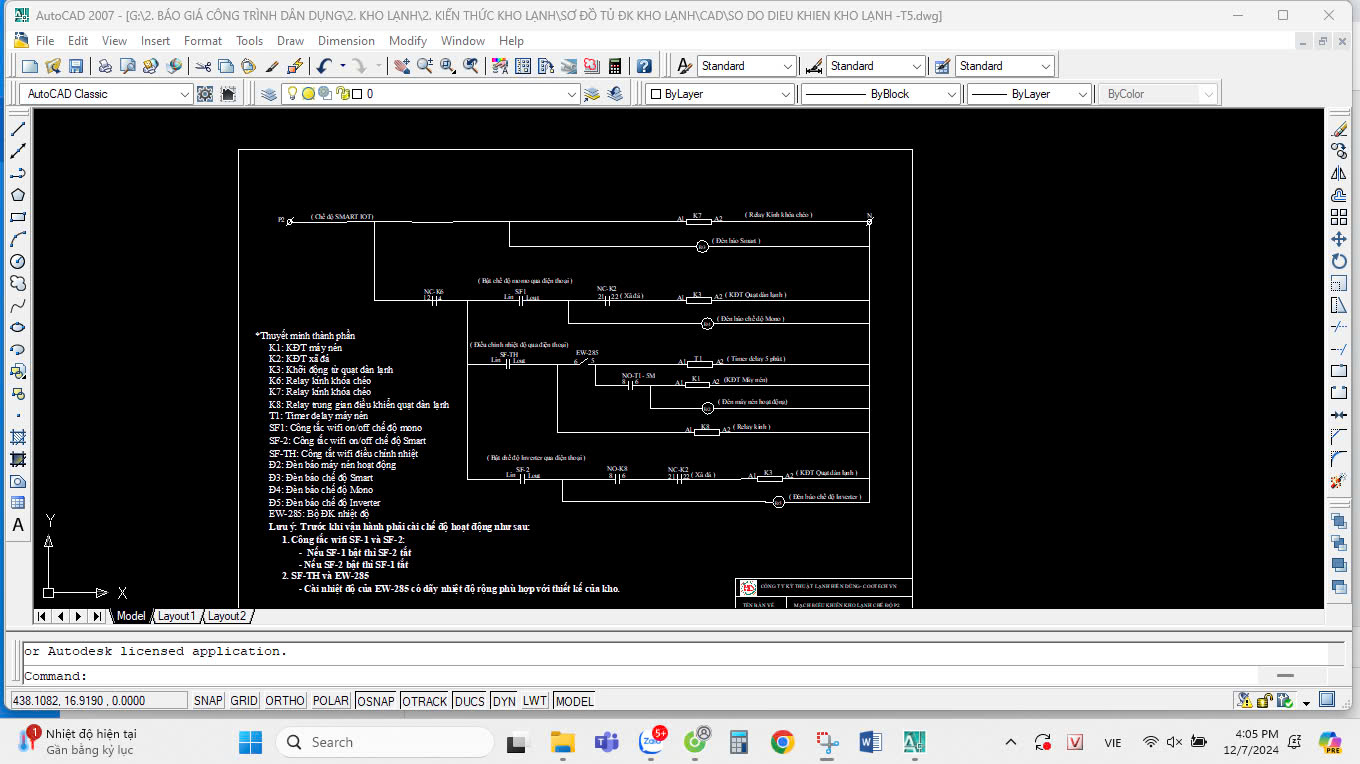Turn off OSNAP status toggle
1360x764 pixels.
pos(376,701)
